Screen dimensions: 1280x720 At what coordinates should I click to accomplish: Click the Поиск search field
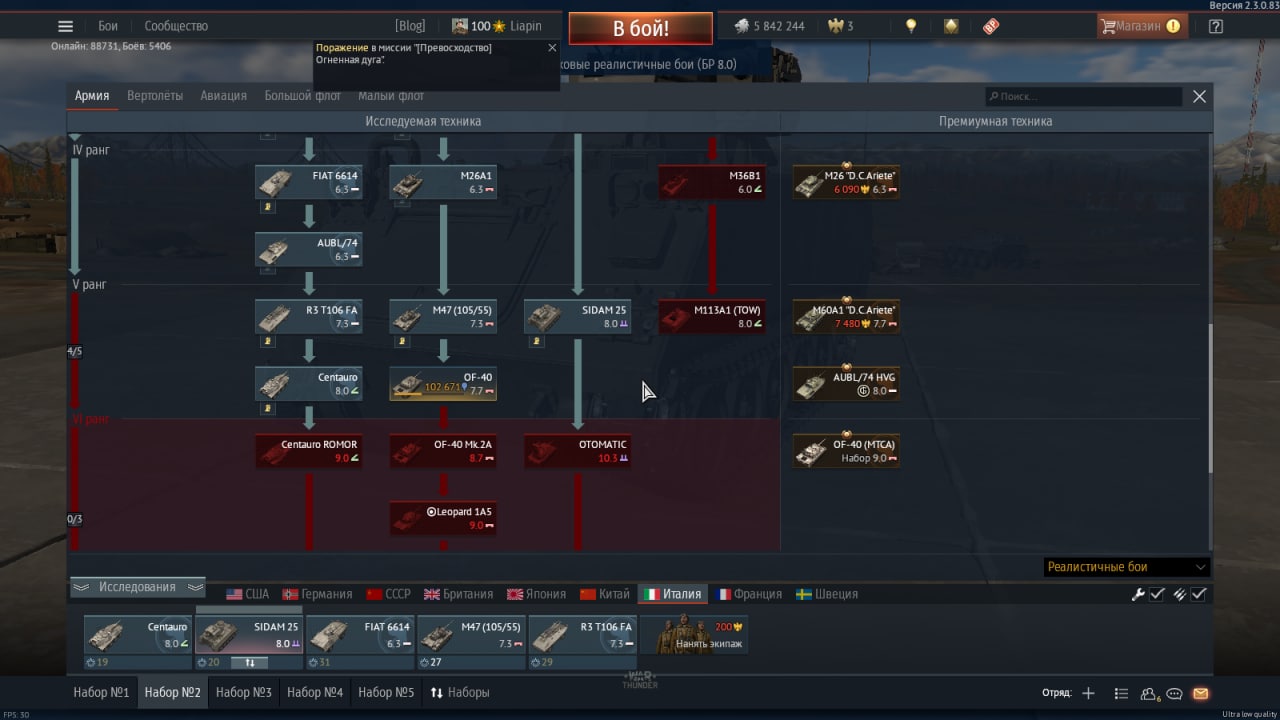[x=1083, y=96]
